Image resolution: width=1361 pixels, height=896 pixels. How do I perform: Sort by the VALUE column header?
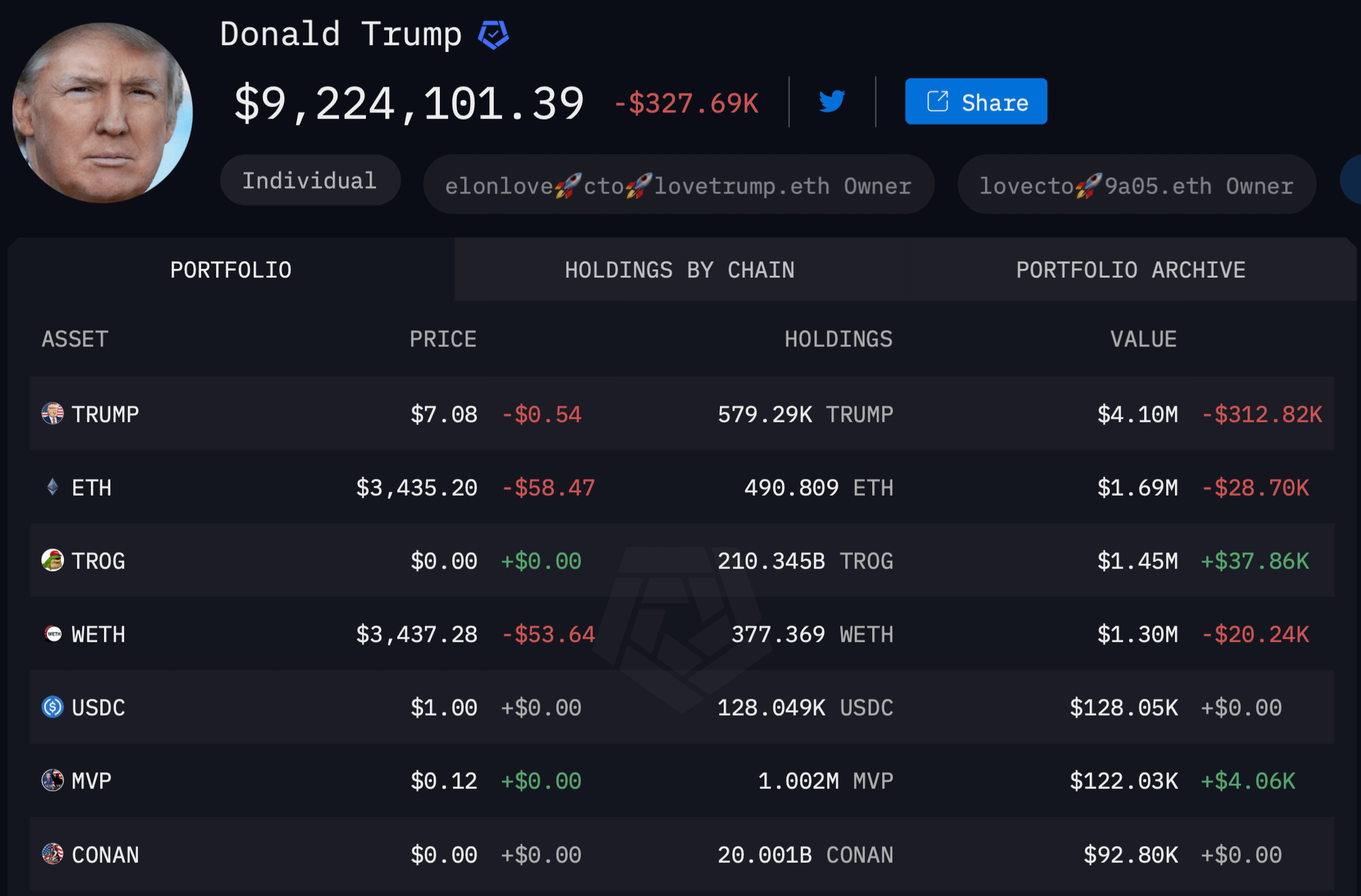point(1144,339)
